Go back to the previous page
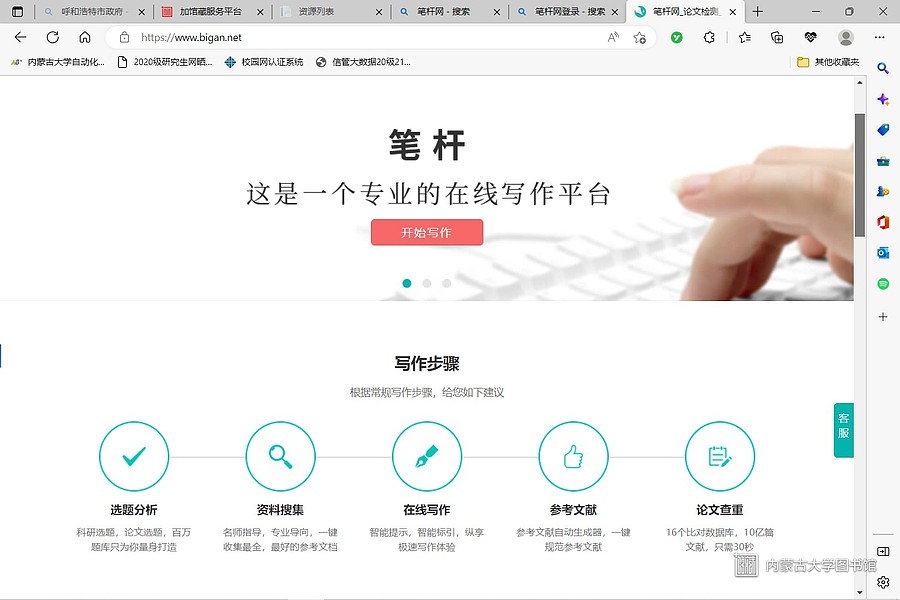Screen dimensions: 900x600 pos(21,37)
